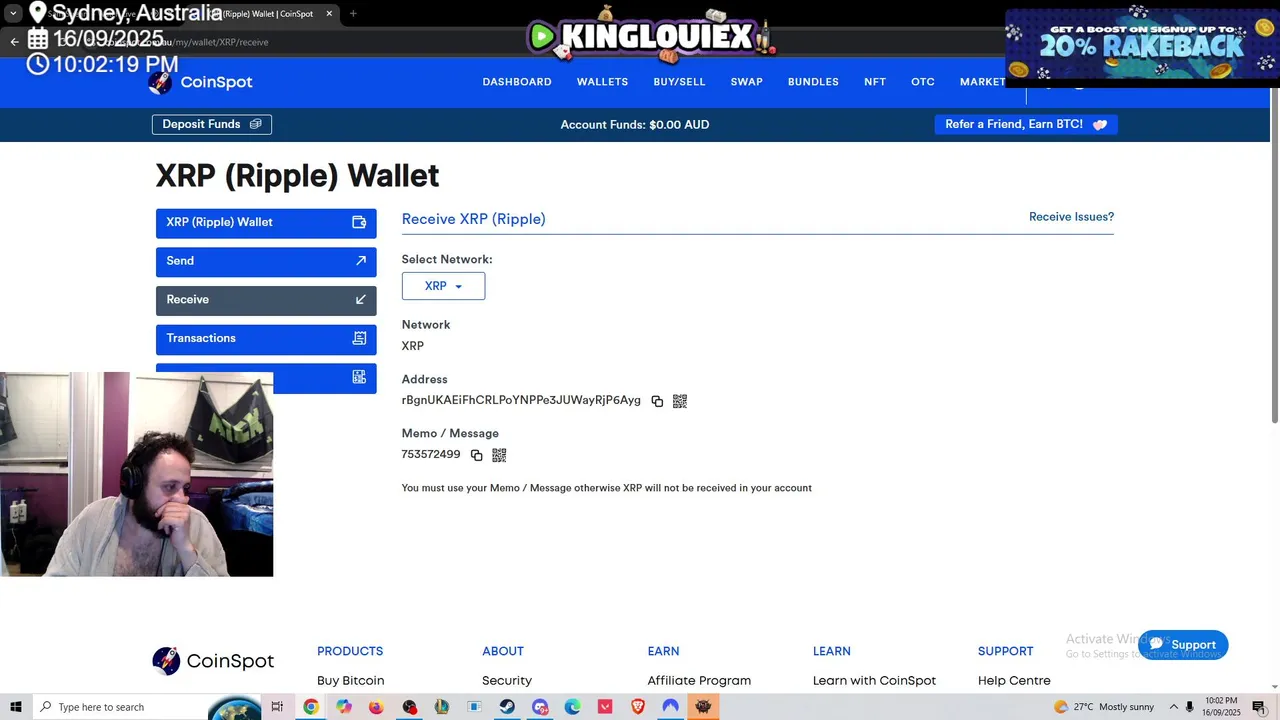The width and height of the screenshot is (1280, 720).
Task: Select the XRP (Ripple) Wallet sidebar tab
Action: click(266, 223)
